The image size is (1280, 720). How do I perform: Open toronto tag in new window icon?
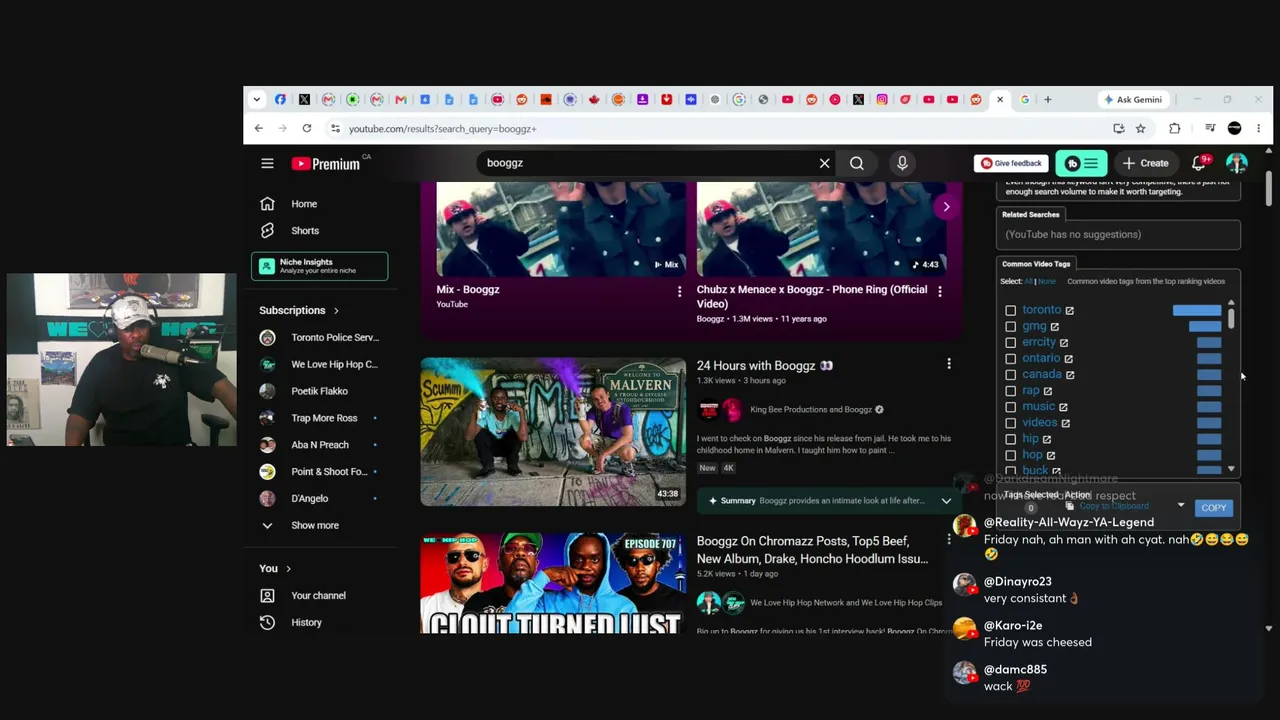tap(1069, 311)
